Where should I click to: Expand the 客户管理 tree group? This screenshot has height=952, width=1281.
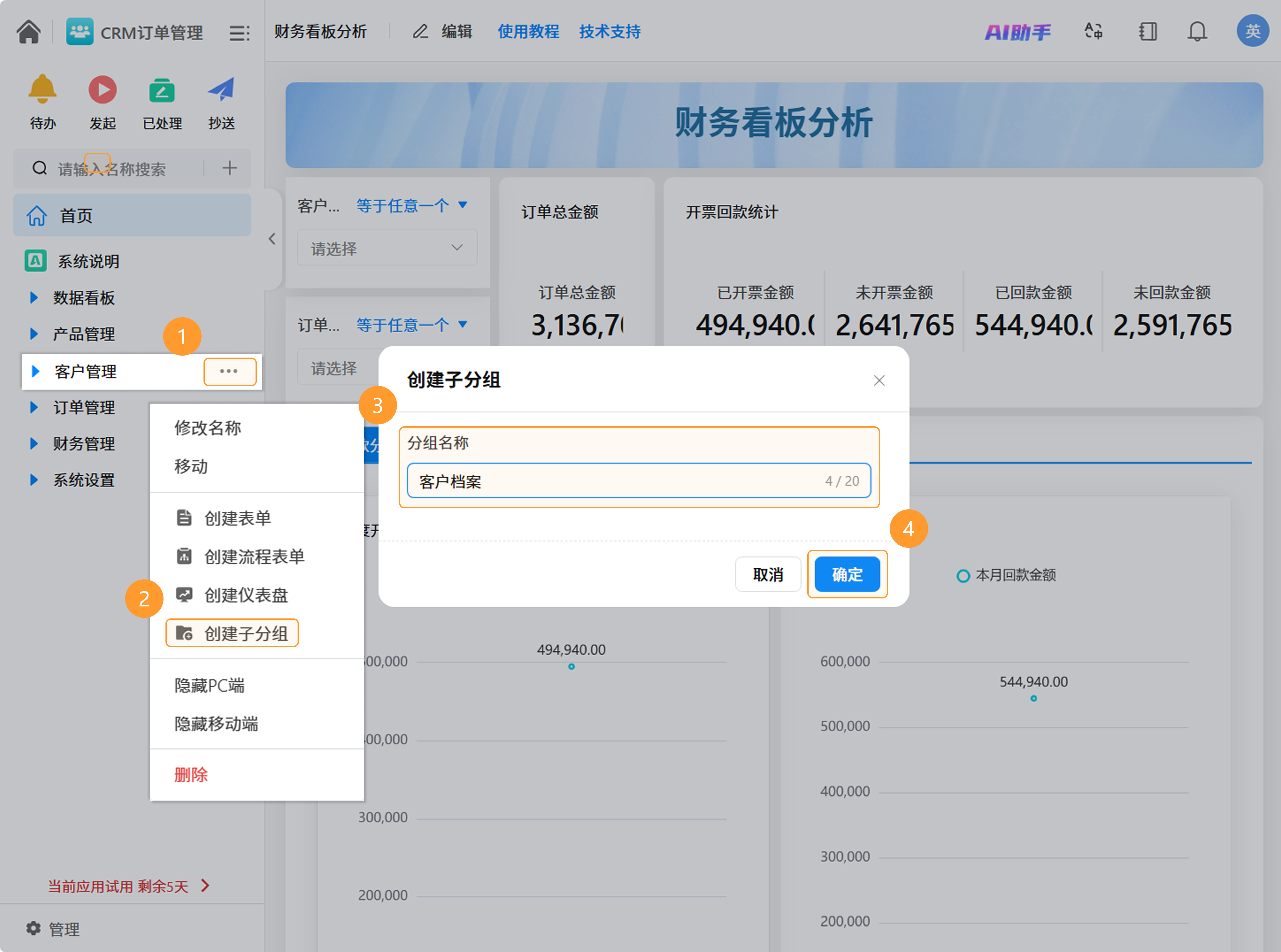[x=36, y=371]
